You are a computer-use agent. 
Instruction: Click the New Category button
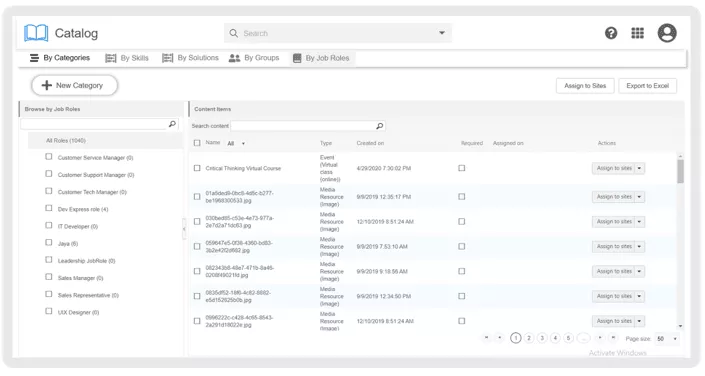tap(74, 85)
